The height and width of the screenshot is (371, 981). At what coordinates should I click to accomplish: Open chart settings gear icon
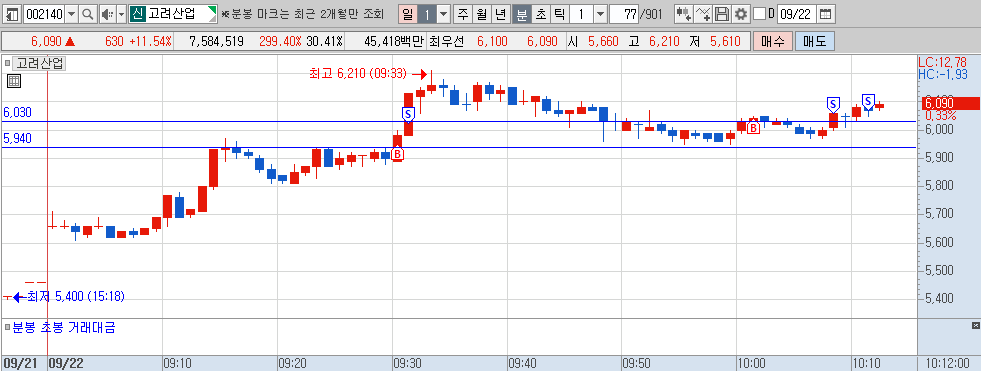tap(741, 13)
